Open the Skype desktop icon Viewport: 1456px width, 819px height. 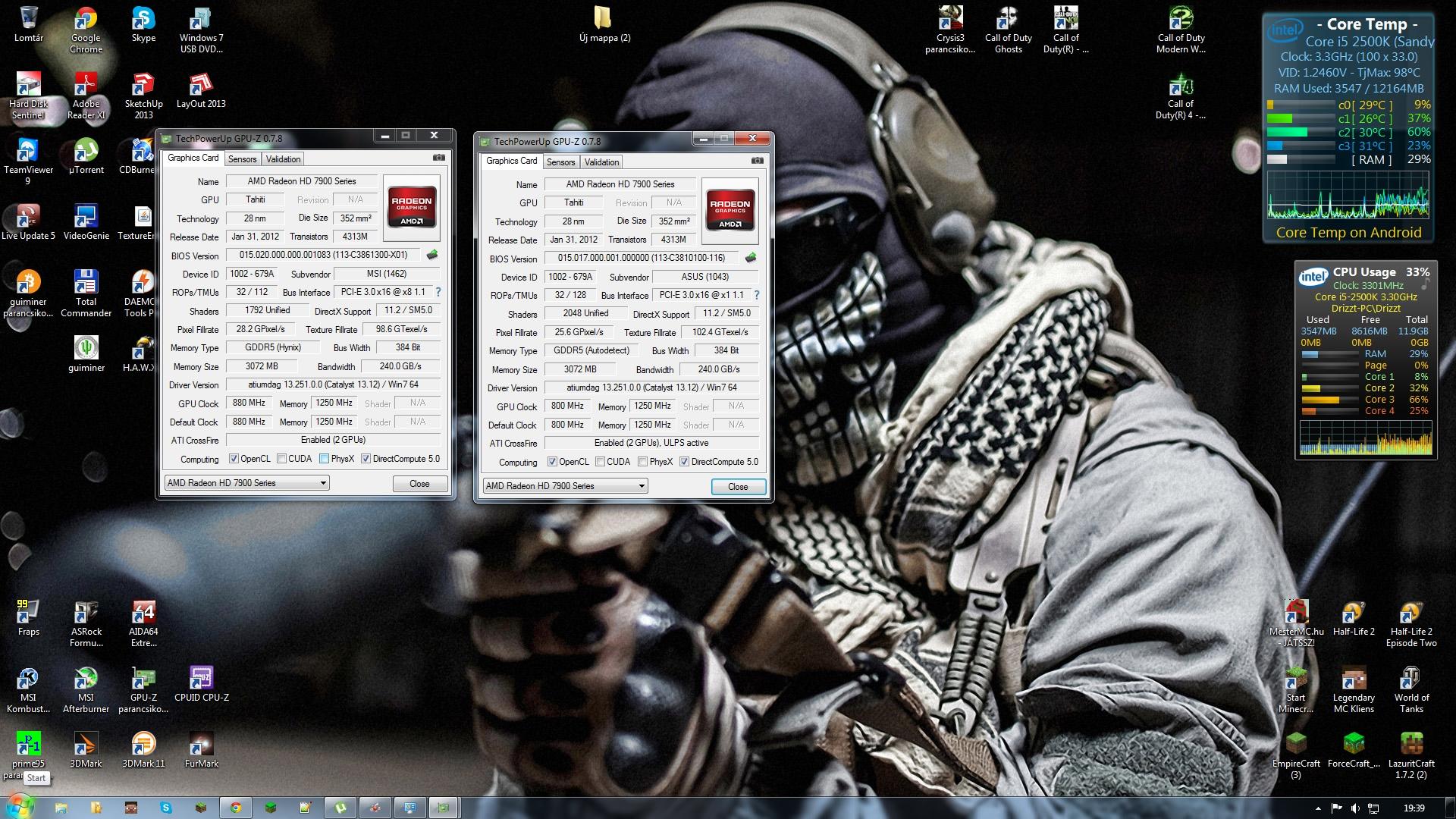(143, 25)
